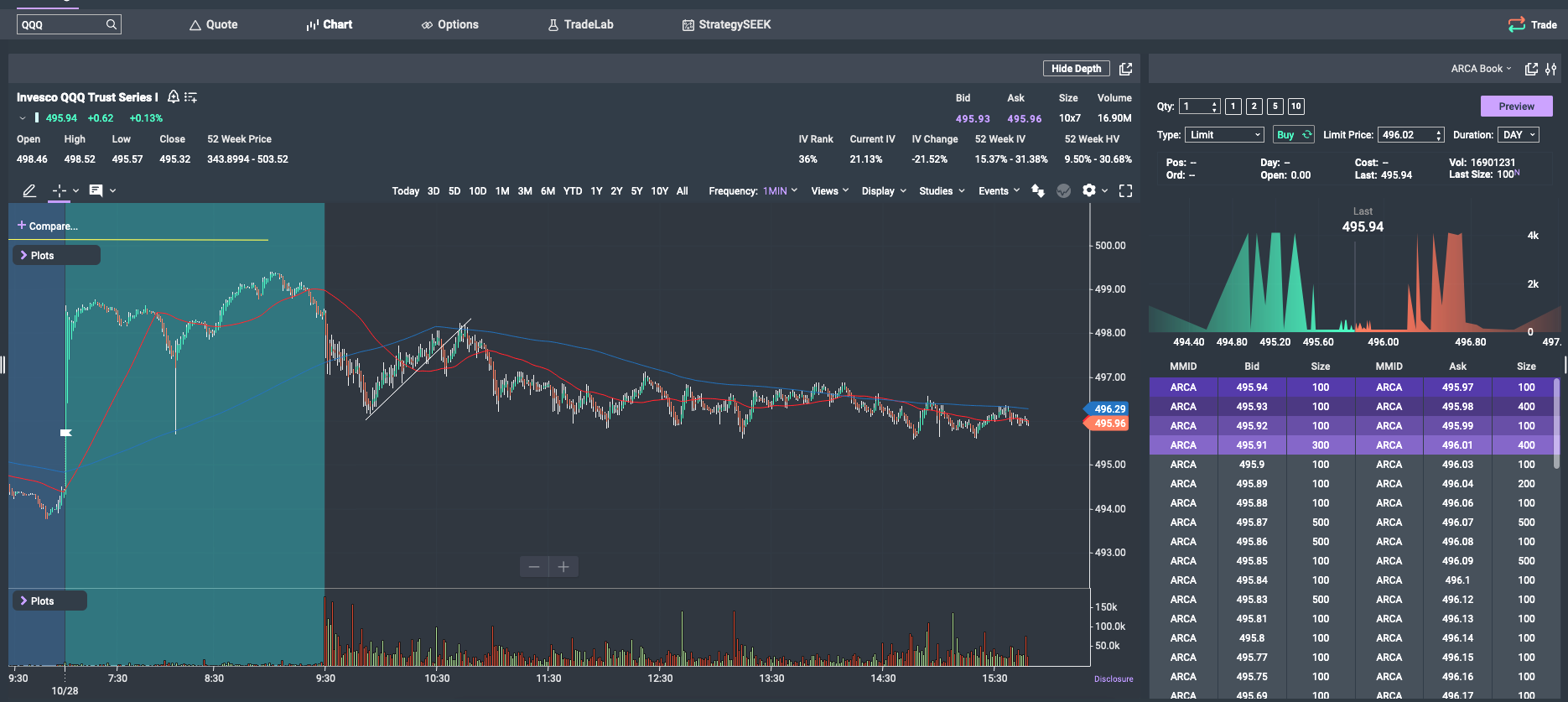Open the Frequency 1MIN dropdown

pyautogui.click(x=780, y=191)
